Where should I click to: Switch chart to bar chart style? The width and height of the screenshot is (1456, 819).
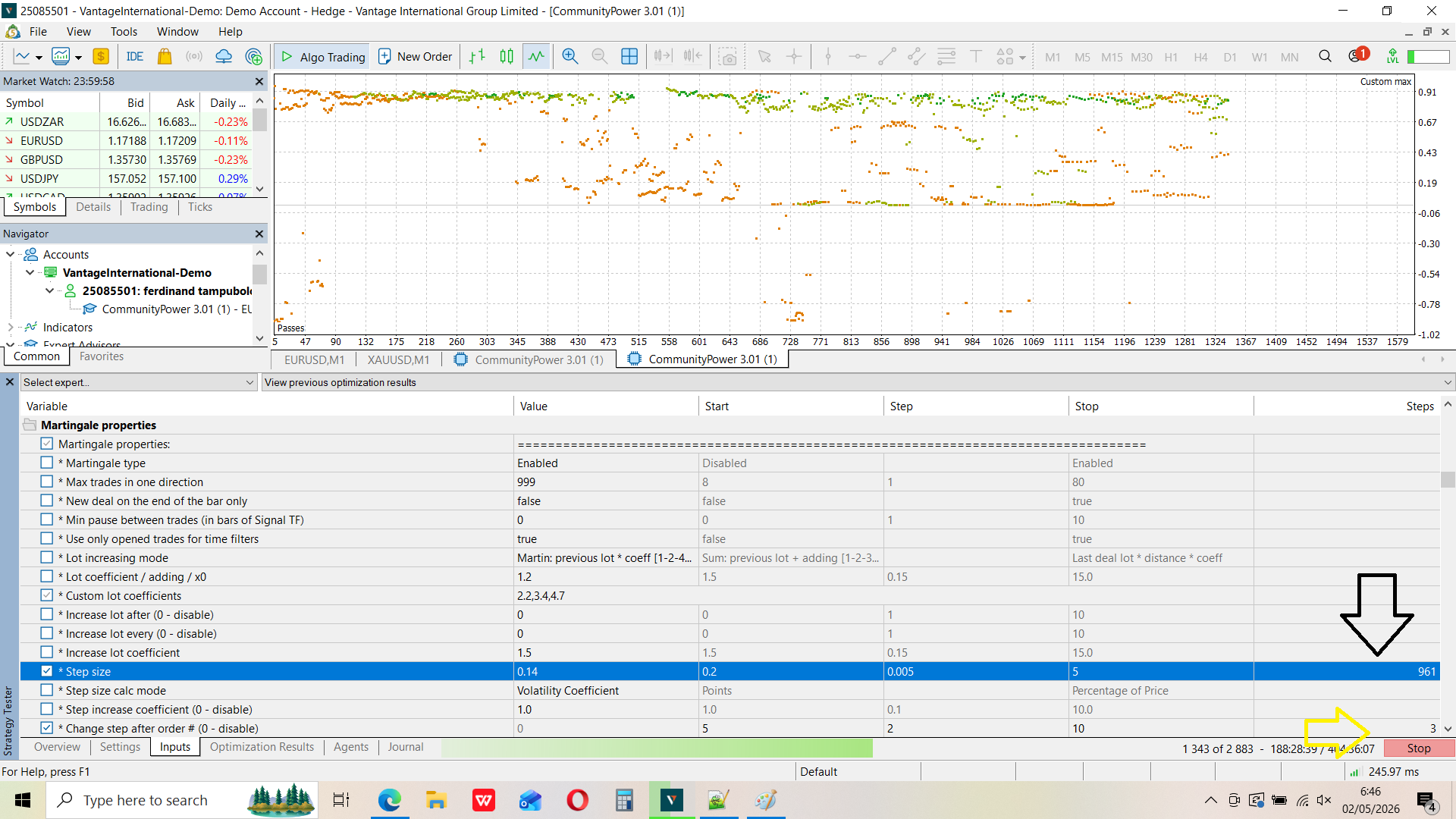tap(477, 57)
